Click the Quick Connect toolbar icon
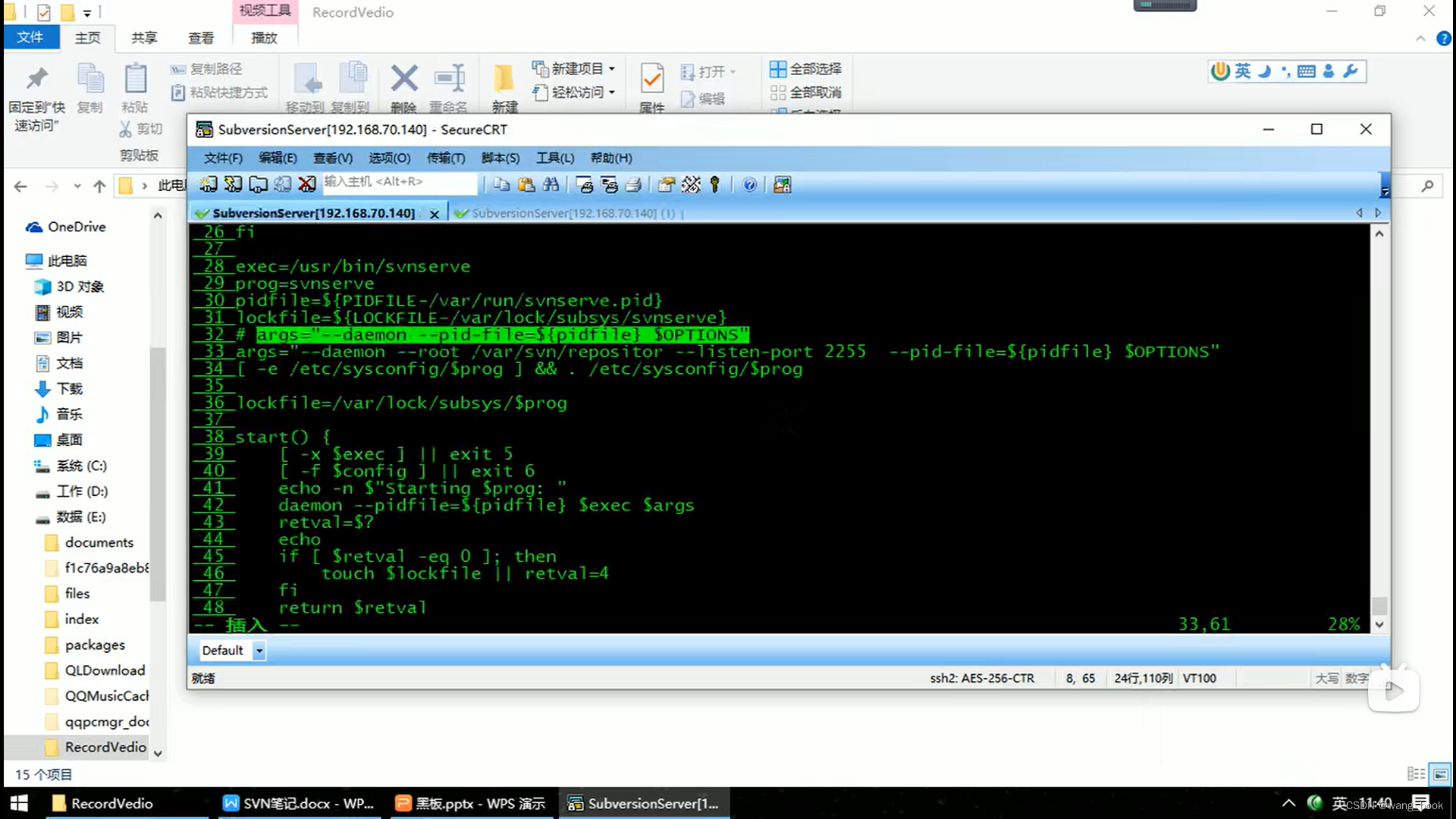The width and height of the screenshot is (1456, 819). coord(233,184)
